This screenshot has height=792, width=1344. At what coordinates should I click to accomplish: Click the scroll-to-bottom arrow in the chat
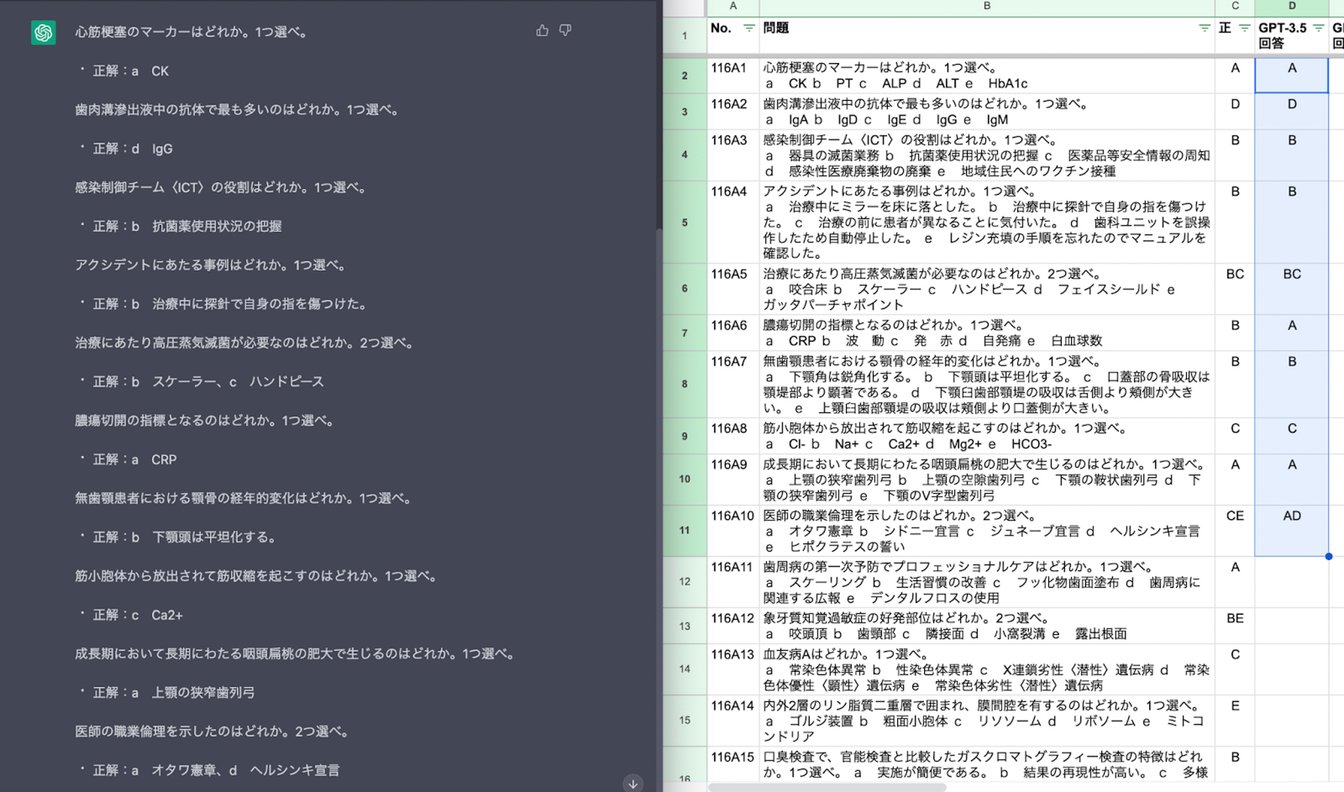tap(632, 783)
